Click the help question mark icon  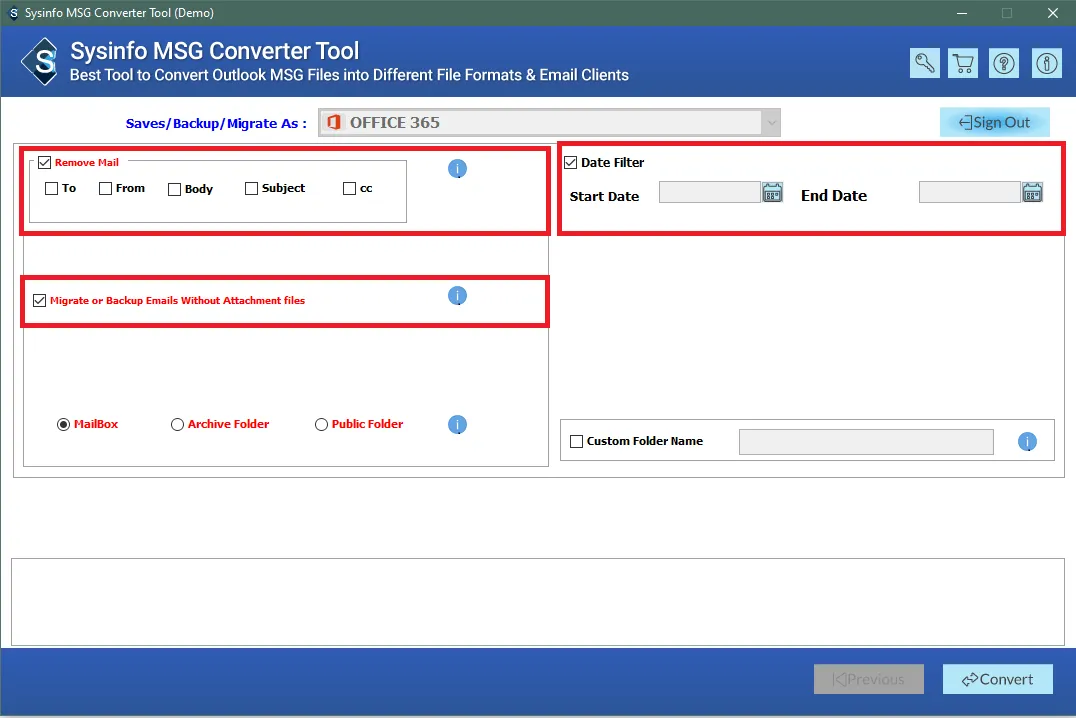pyautogui.click(x=1004, y=63)
